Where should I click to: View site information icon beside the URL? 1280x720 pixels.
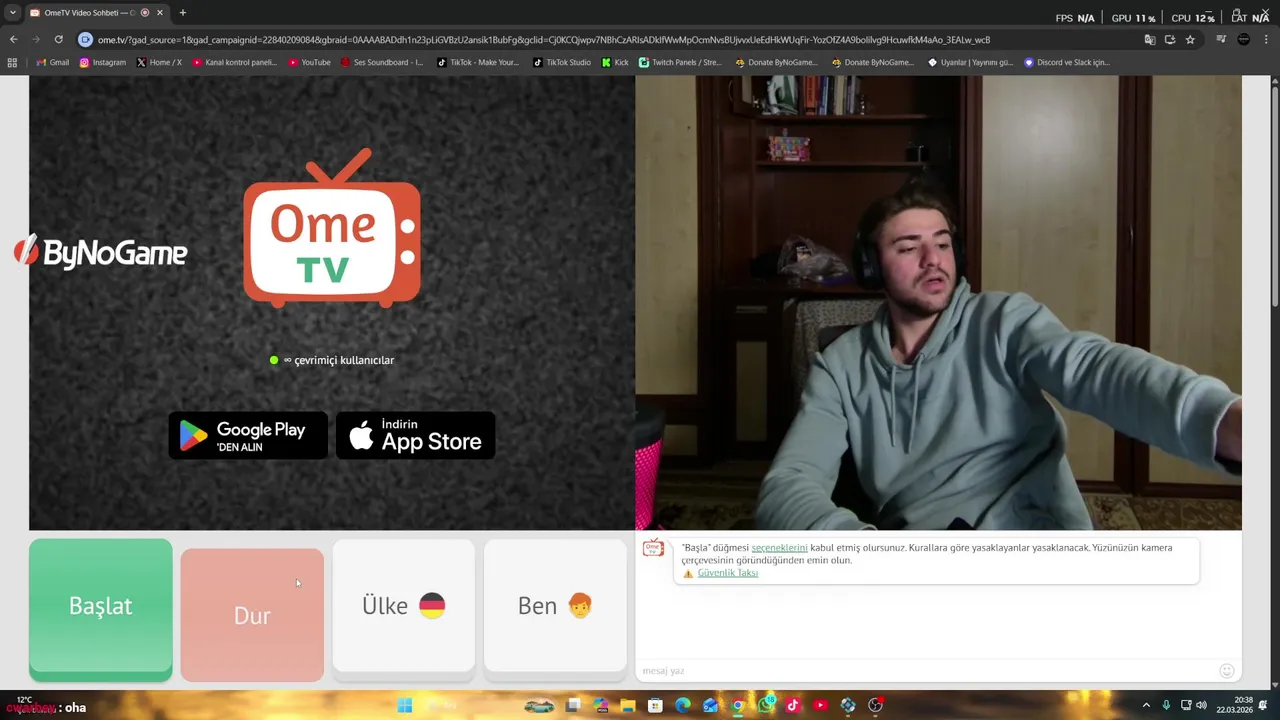pos(86,39)
